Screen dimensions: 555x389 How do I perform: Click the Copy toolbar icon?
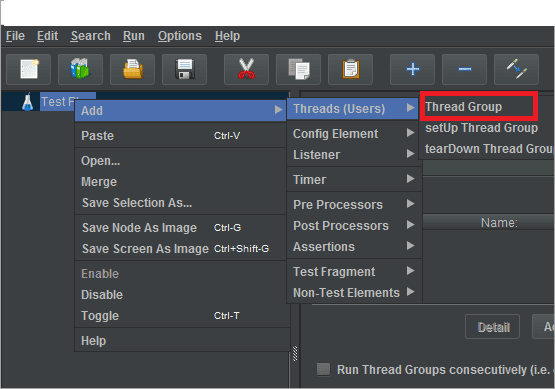298,69
